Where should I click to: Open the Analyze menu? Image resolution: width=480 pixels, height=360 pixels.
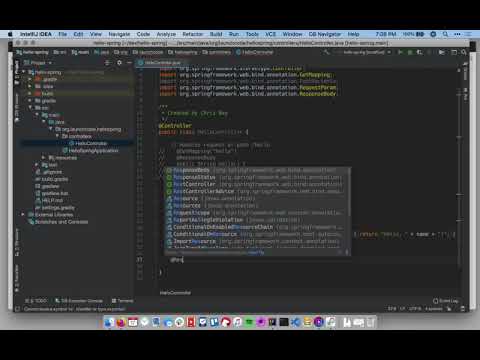click(166, 34)
